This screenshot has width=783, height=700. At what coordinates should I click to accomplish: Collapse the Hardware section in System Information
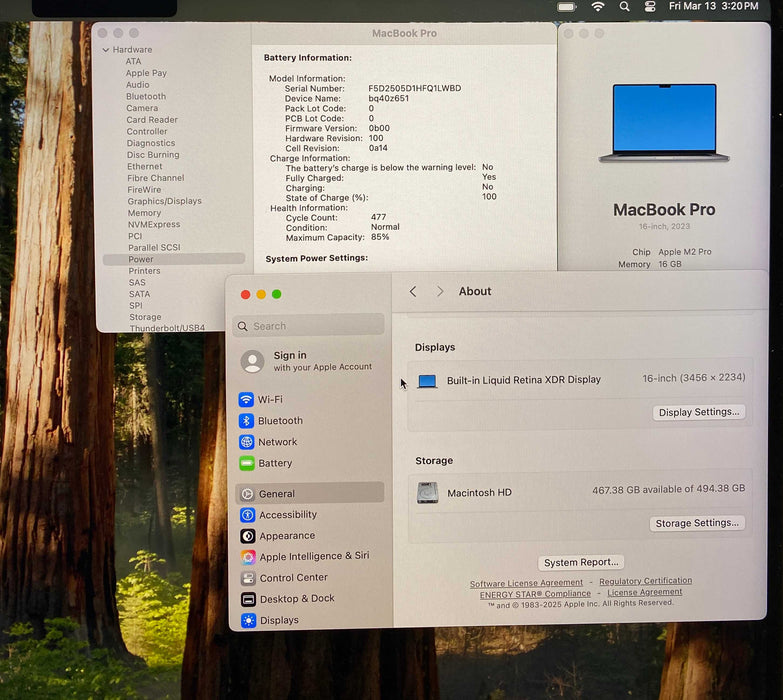(106, 50)
